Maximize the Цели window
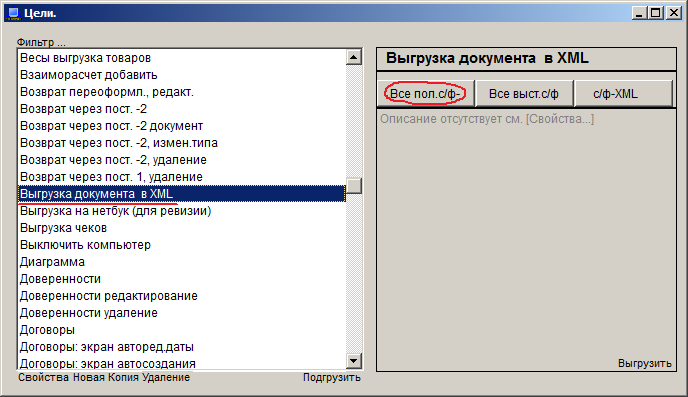Screen dimensions: 688x397 click(656, 13)
